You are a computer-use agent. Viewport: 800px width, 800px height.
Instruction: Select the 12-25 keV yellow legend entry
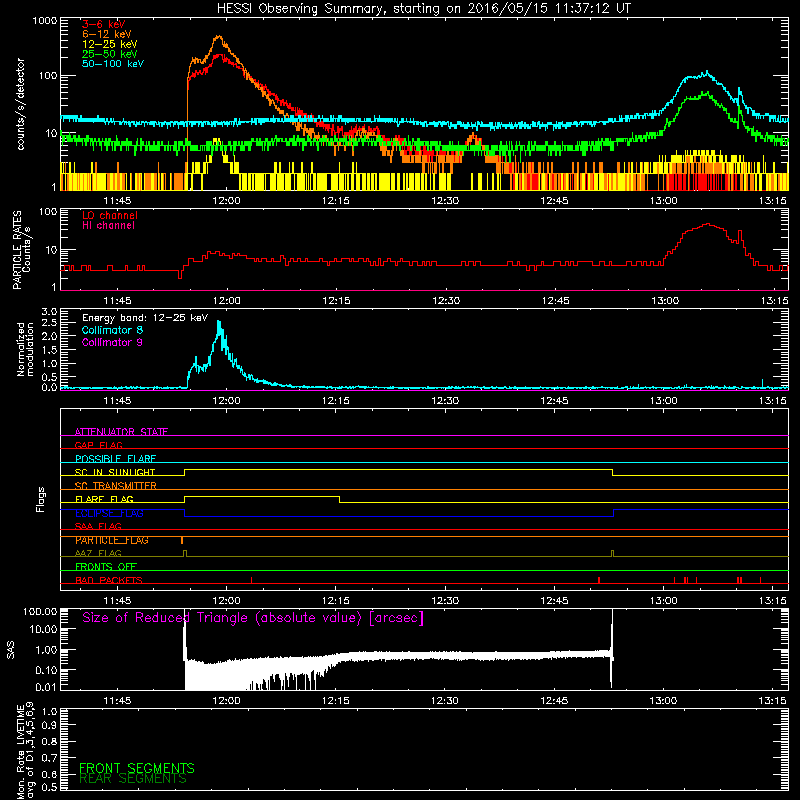[110, 44]
